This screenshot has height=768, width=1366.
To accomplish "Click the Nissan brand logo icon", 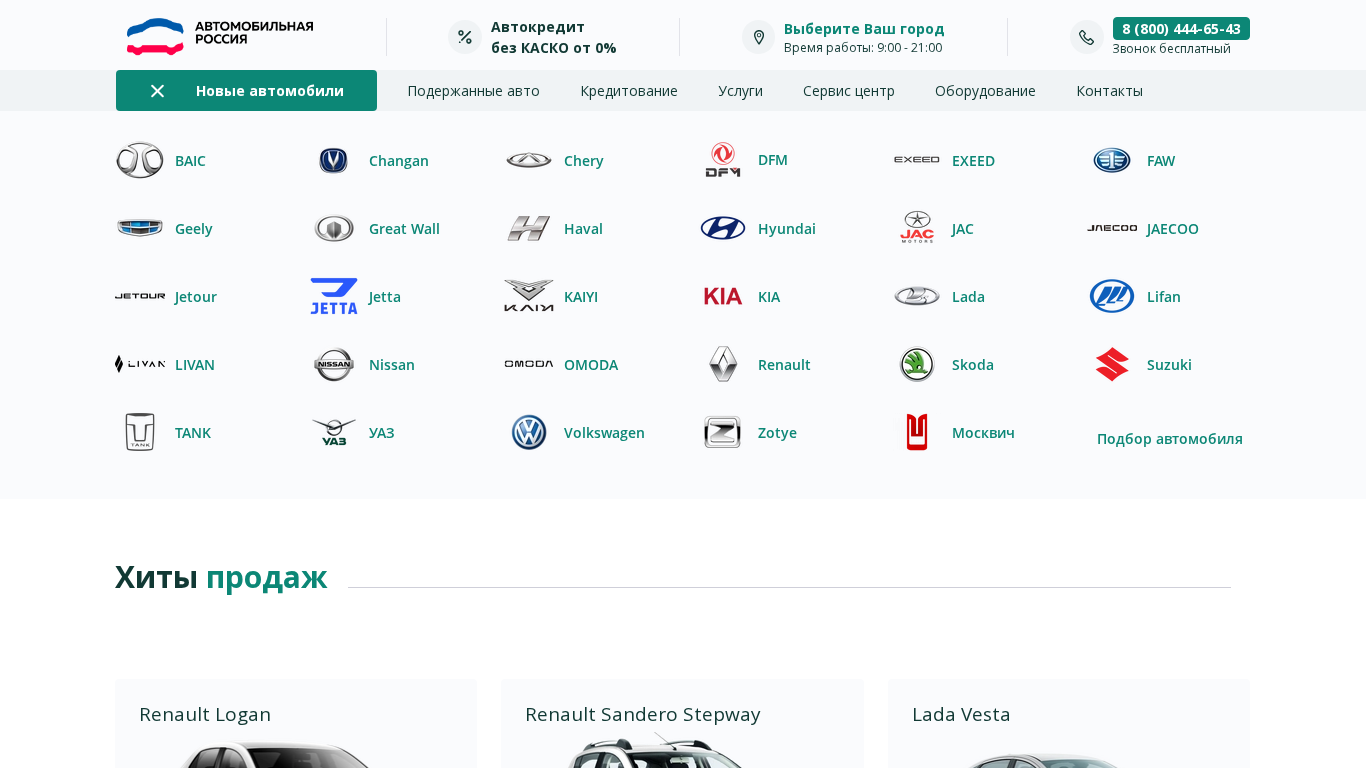I will click(x=334, y=364).
